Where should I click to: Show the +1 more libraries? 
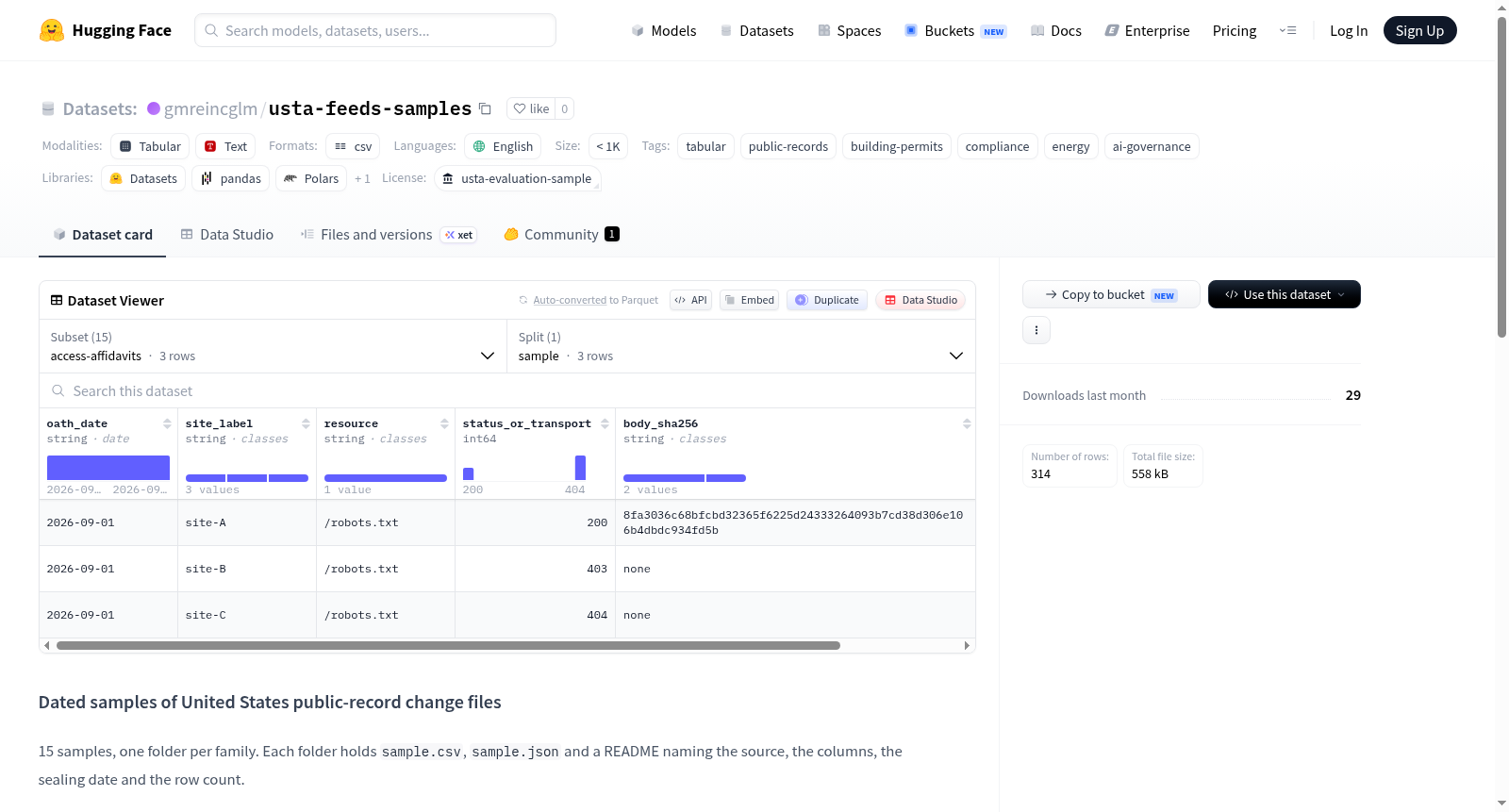point(362,178)
